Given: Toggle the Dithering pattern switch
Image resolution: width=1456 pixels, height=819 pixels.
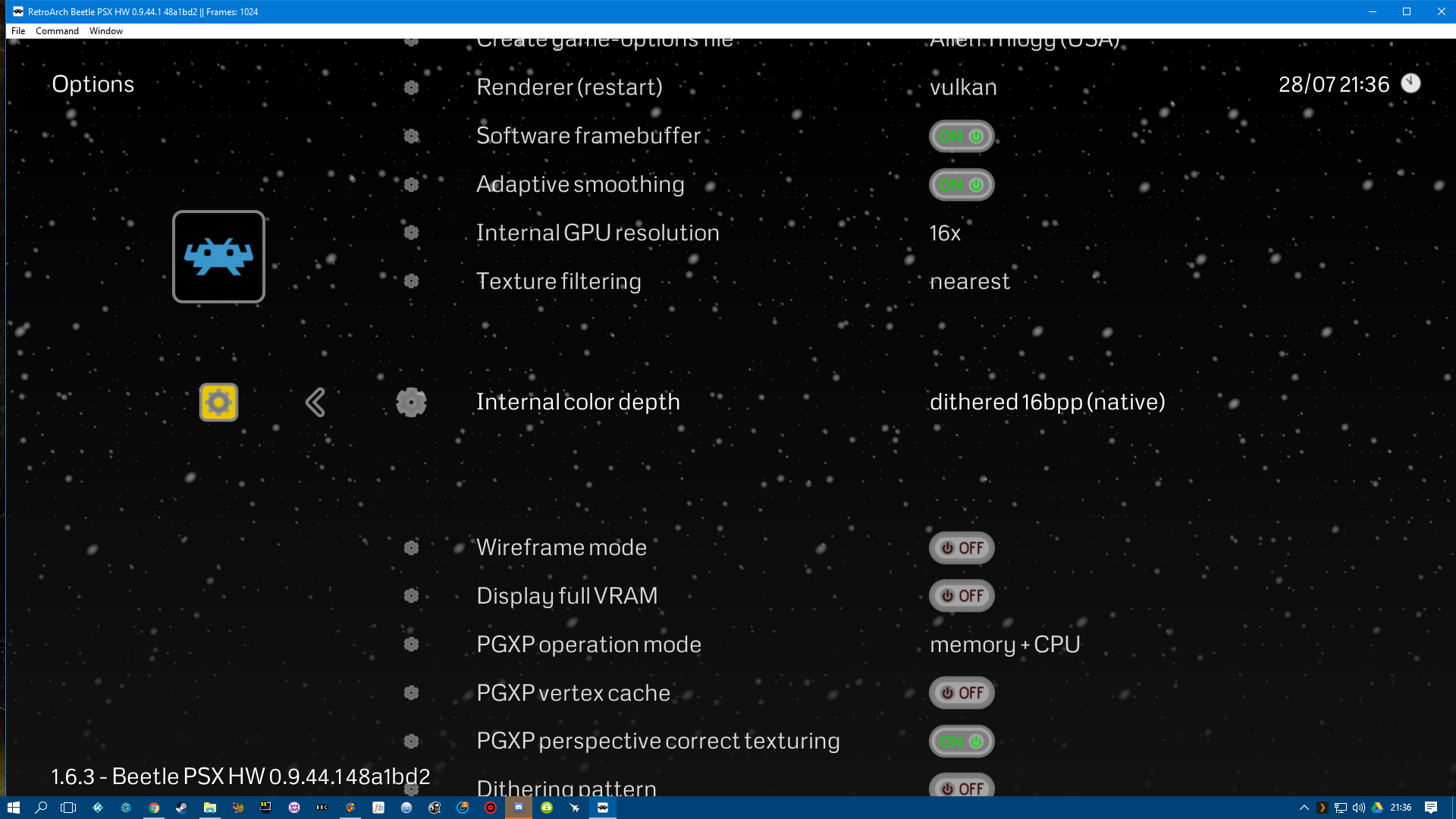Looking at the screenshot, I should [962, 786].
